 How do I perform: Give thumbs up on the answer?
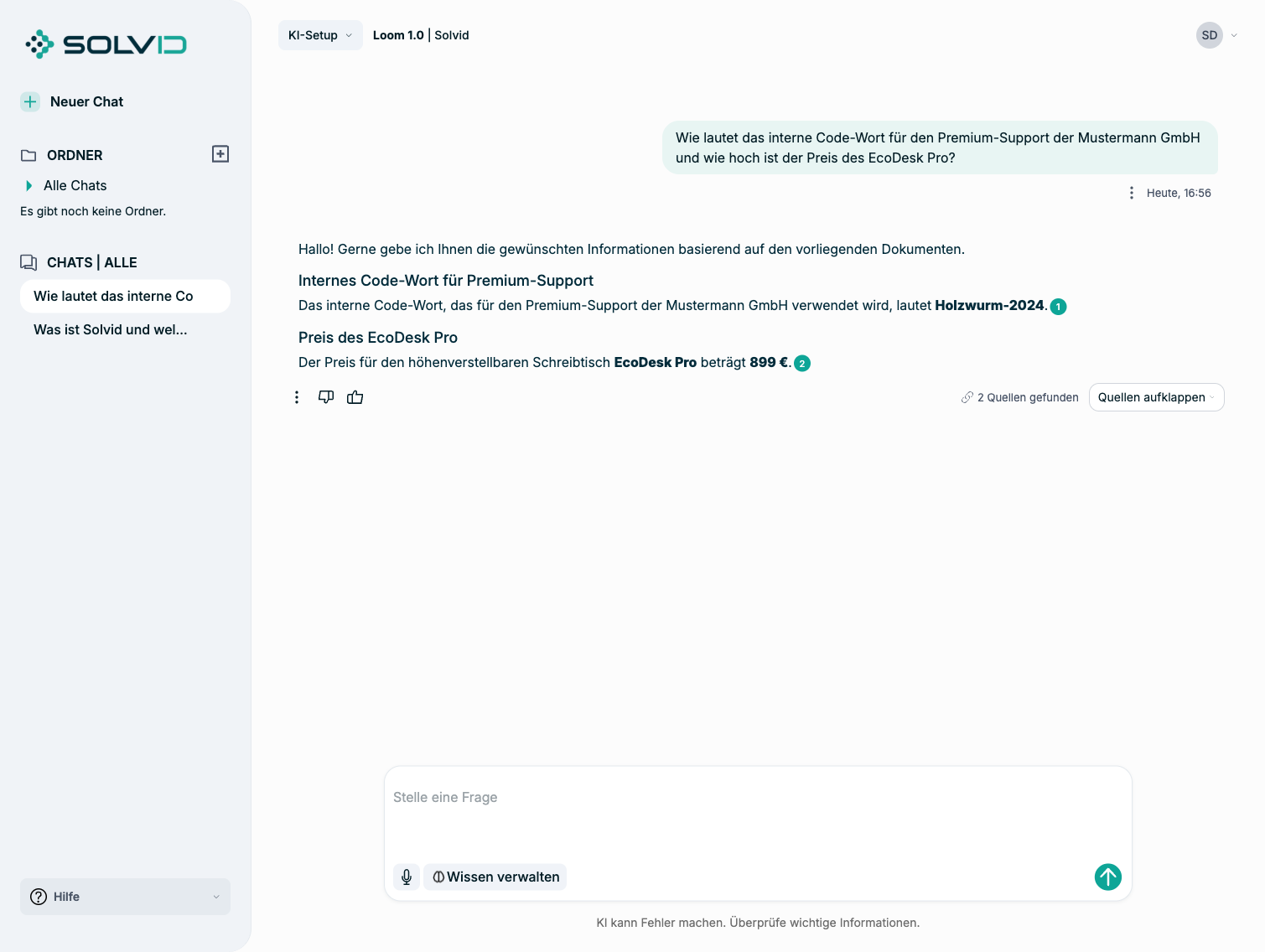pyautogui.click(x=355, y=397)
